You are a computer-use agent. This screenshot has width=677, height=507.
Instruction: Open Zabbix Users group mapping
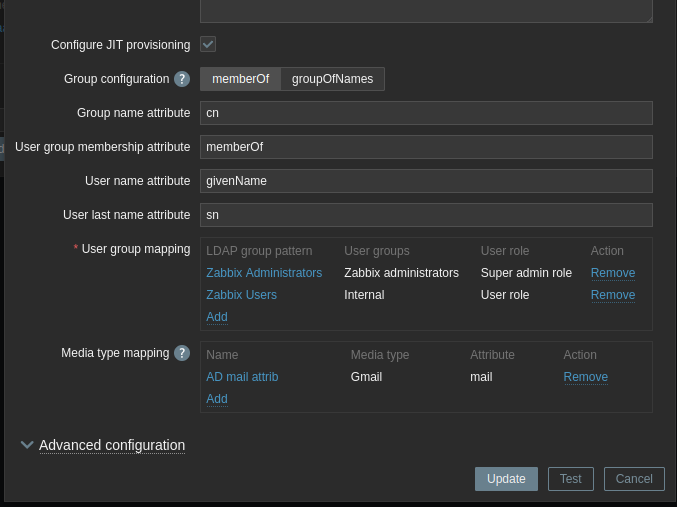tap(241, 295)
